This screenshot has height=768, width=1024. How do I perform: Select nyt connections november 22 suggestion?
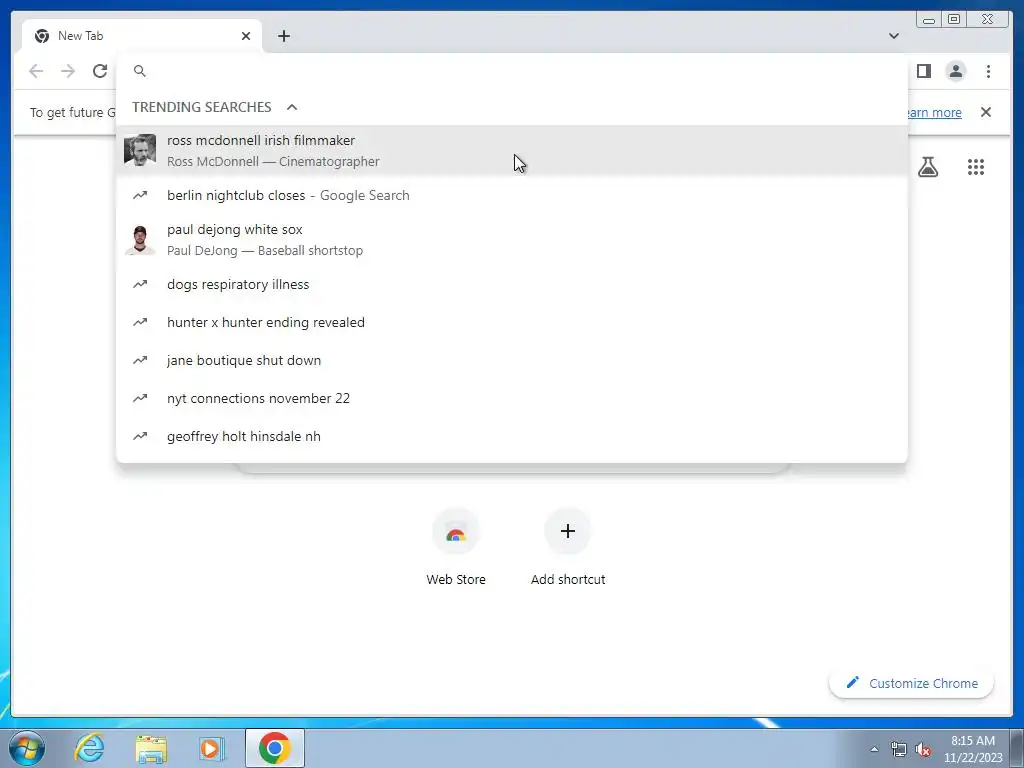512,398
